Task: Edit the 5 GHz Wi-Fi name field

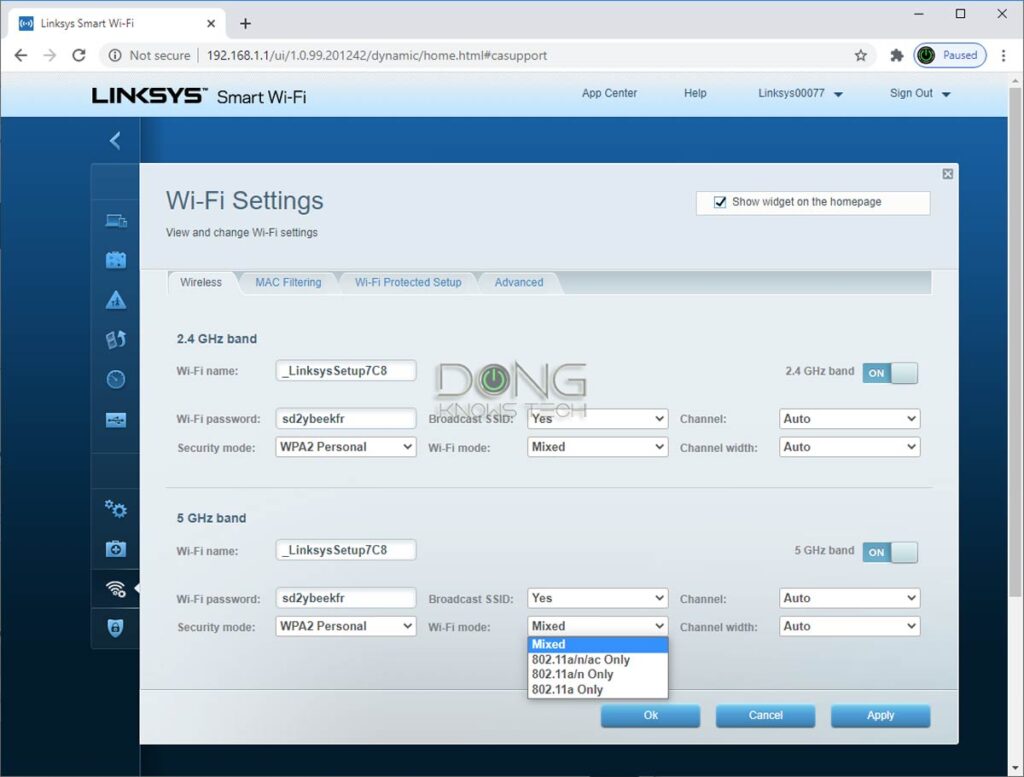Action: click(345, 550)
